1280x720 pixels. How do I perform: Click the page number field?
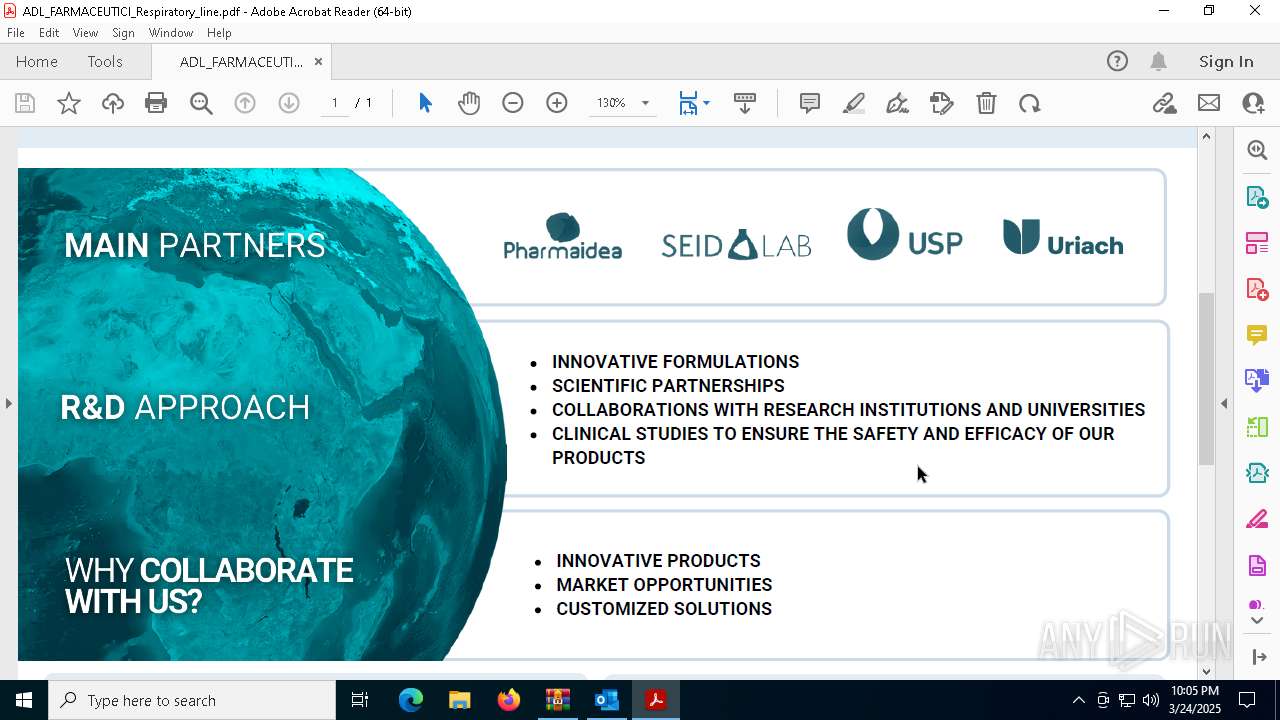(x=335, y=103)
